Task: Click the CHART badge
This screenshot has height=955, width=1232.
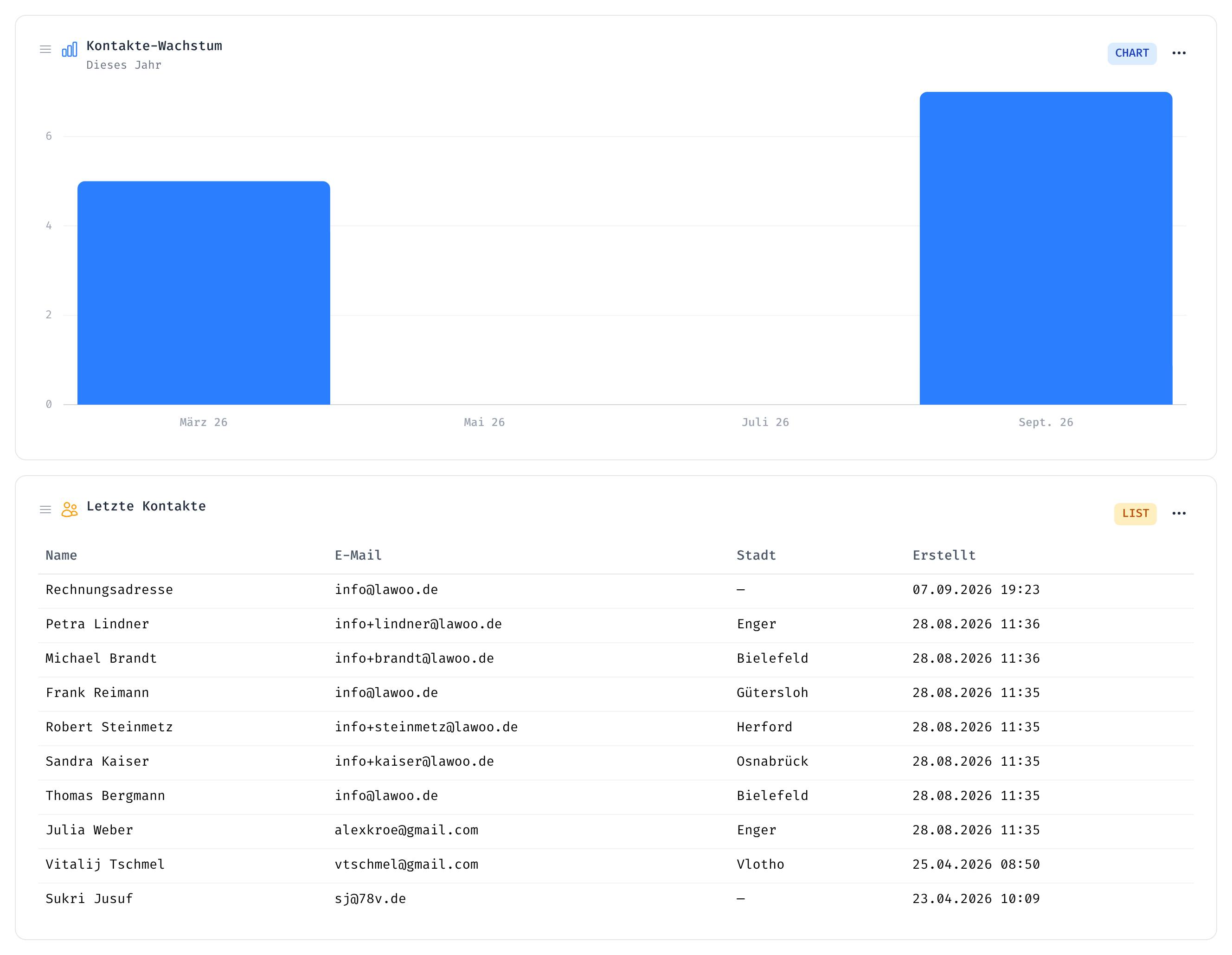Action: point(1132,53)
